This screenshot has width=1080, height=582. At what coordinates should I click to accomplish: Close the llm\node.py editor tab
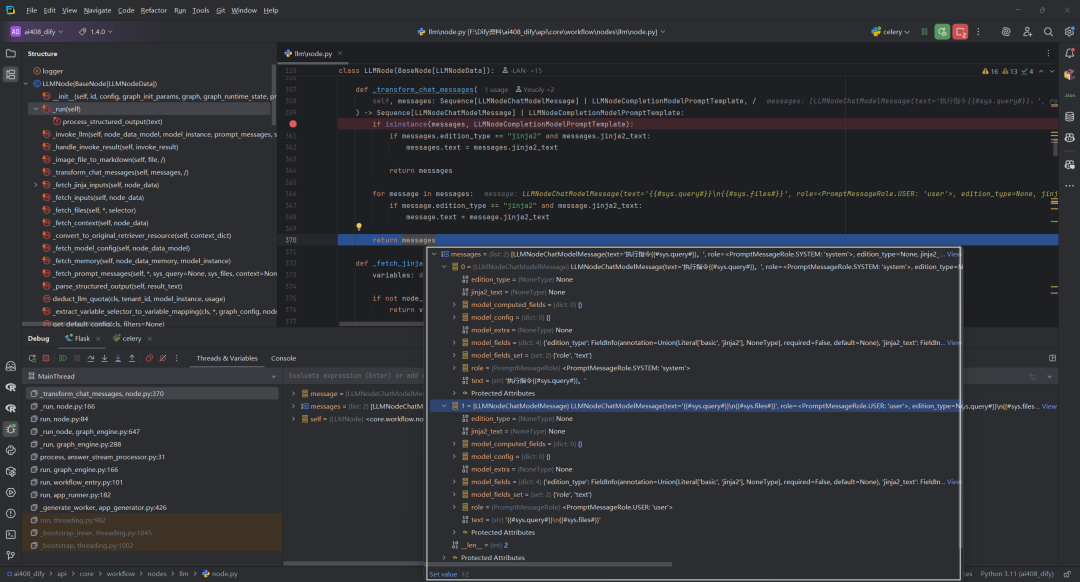pos(340,53)
